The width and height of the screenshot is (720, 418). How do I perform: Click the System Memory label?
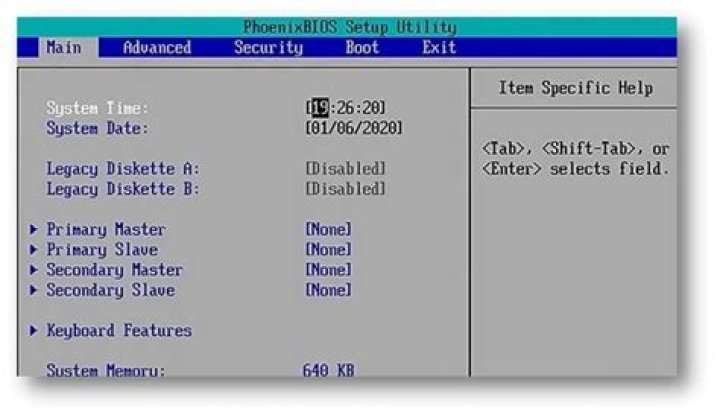pyautogui.click(x=106, y=370)
